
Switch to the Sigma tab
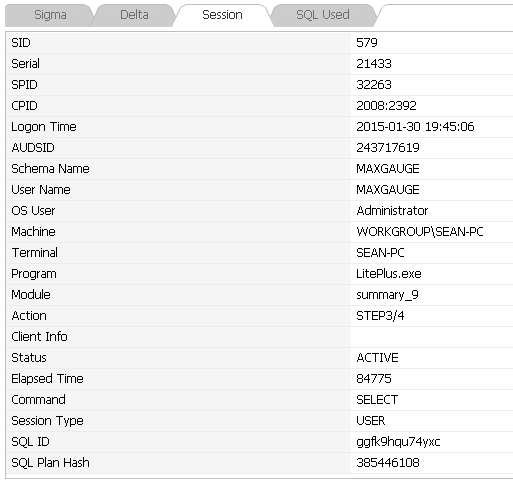pyautogui.click(x=50, y=15)
